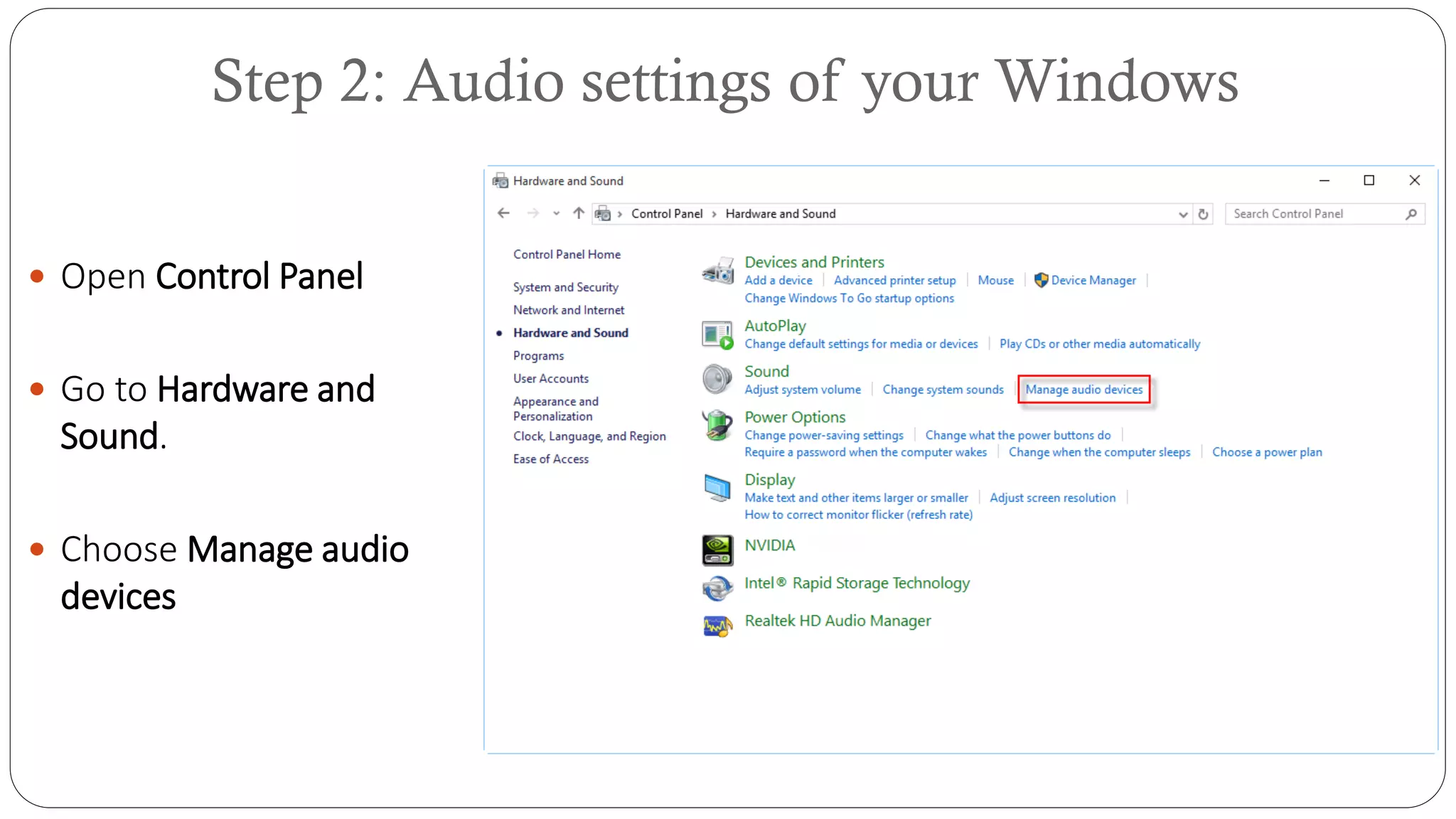
Task: Open Programs category in sidebar
Action: (x=538, y=355)
